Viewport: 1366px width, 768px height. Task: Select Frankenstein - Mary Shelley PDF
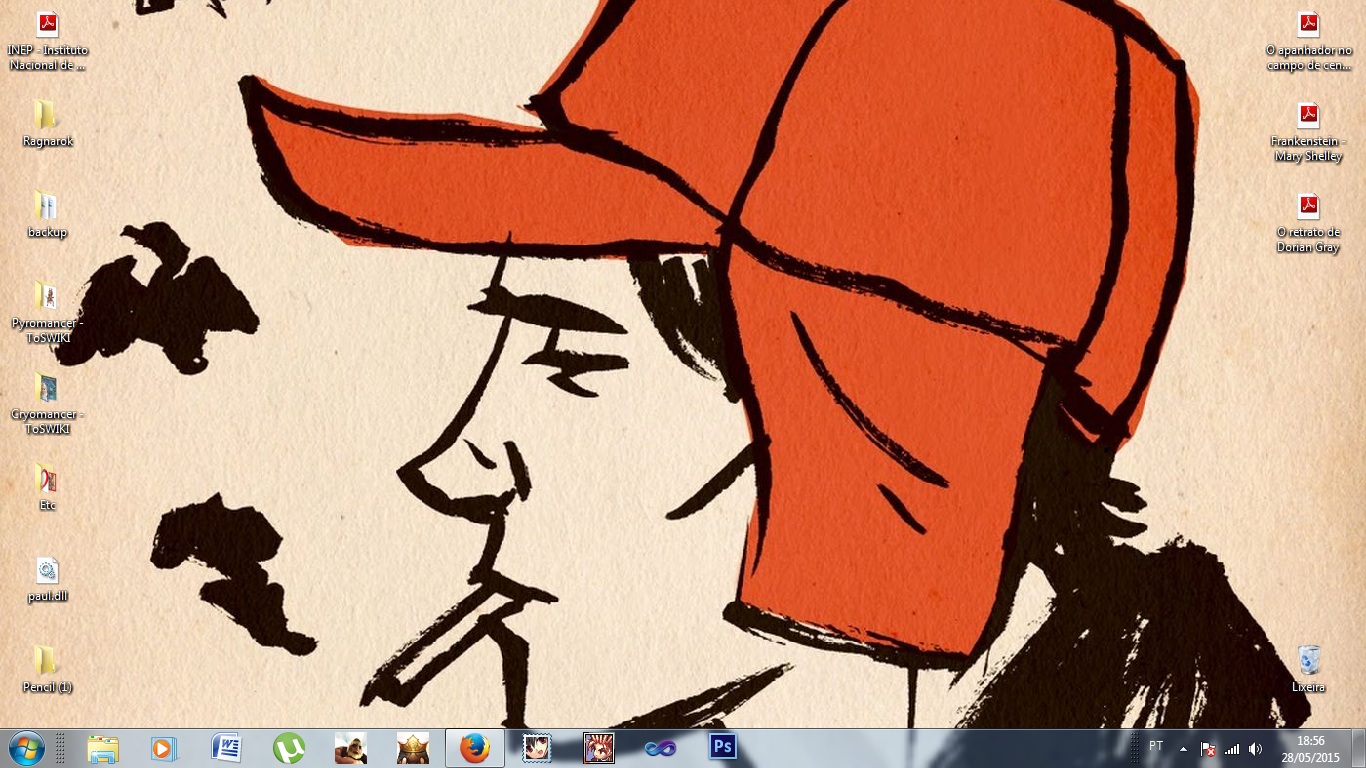click(1308, 131)
